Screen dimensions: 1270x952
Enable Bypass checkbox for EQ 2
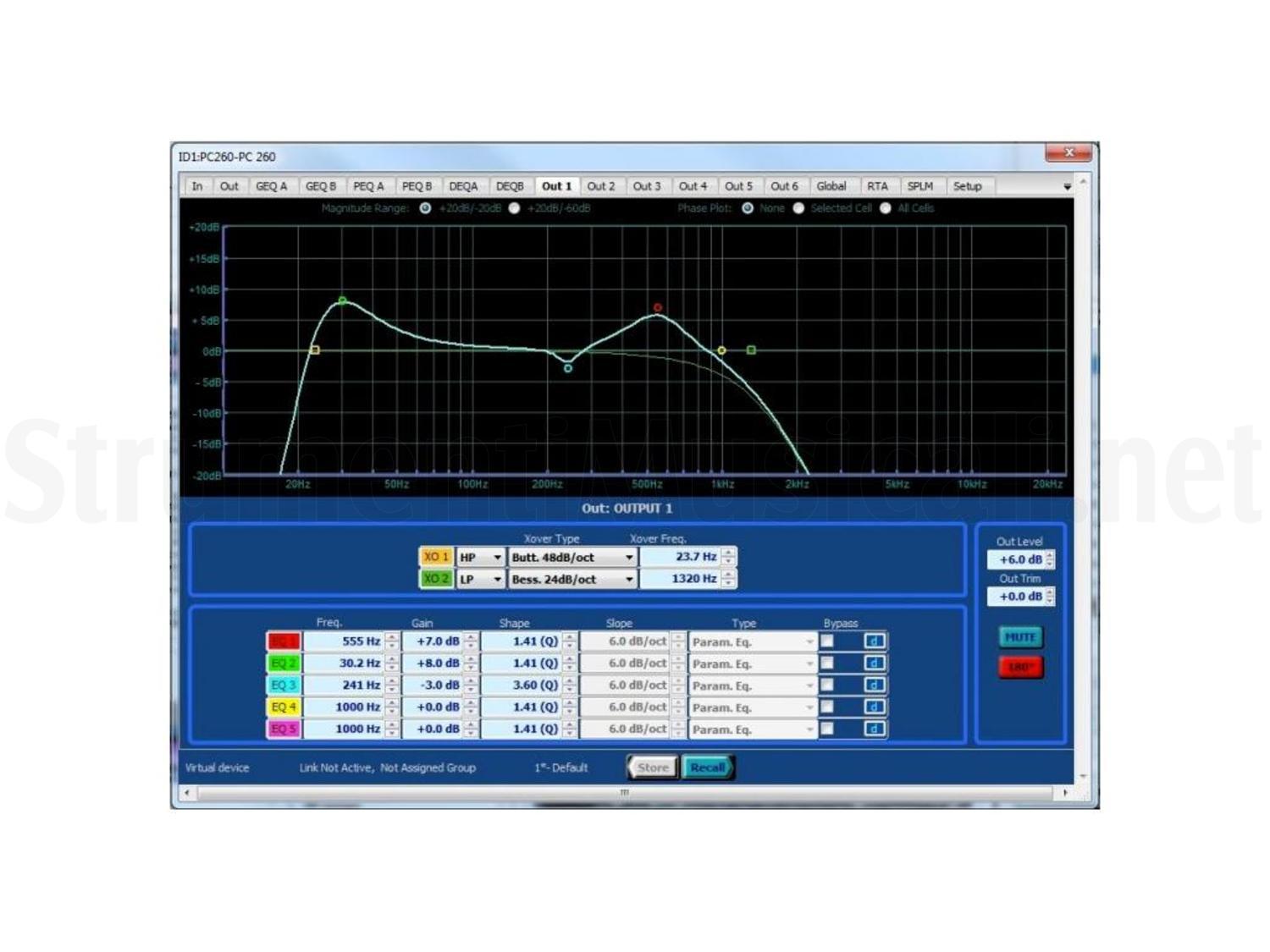827,663
